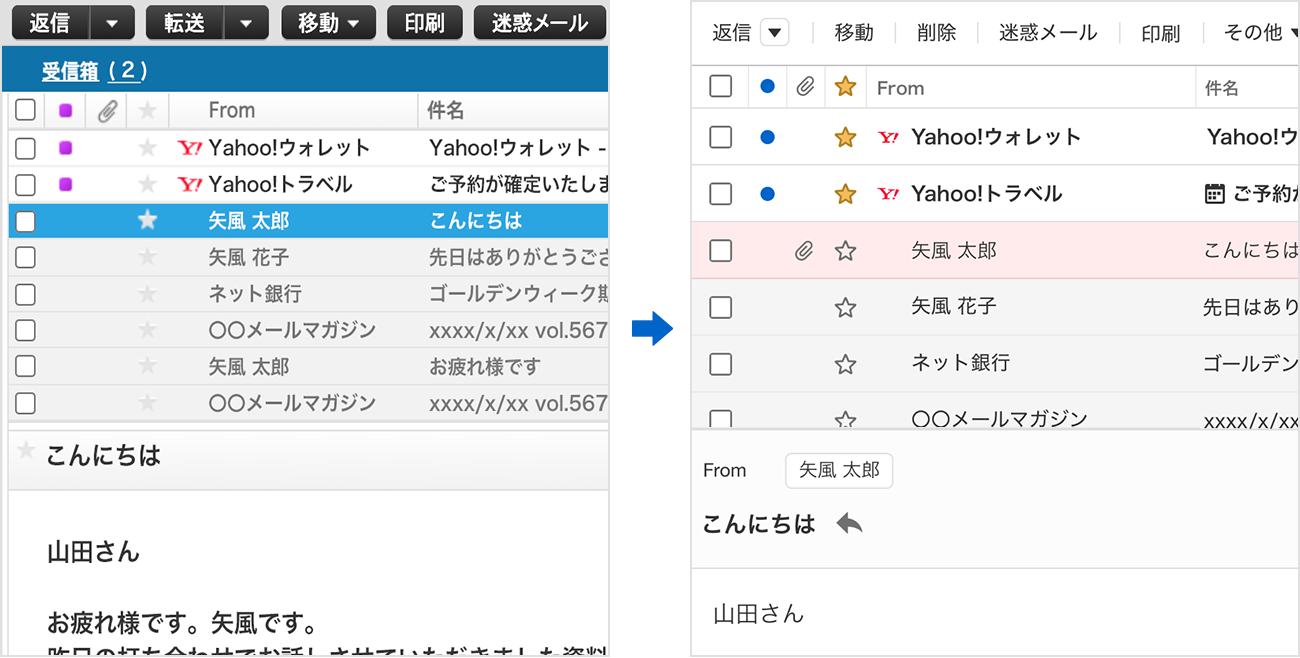Open the 移動 dropdown in the left toolbar
Screen dimensions: 1300x658
328,22
